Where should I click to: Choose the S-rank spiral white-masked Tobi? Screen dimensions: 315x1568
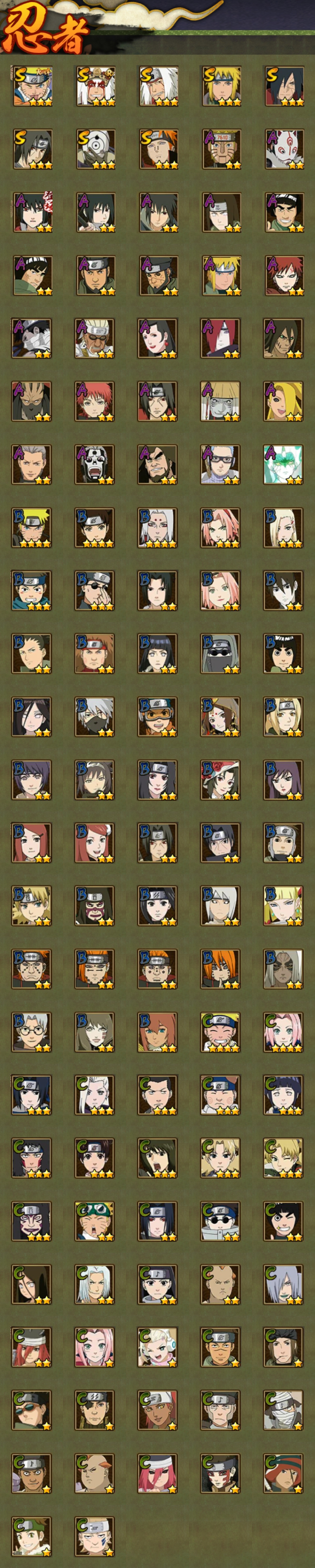click(x=95, y=149)
